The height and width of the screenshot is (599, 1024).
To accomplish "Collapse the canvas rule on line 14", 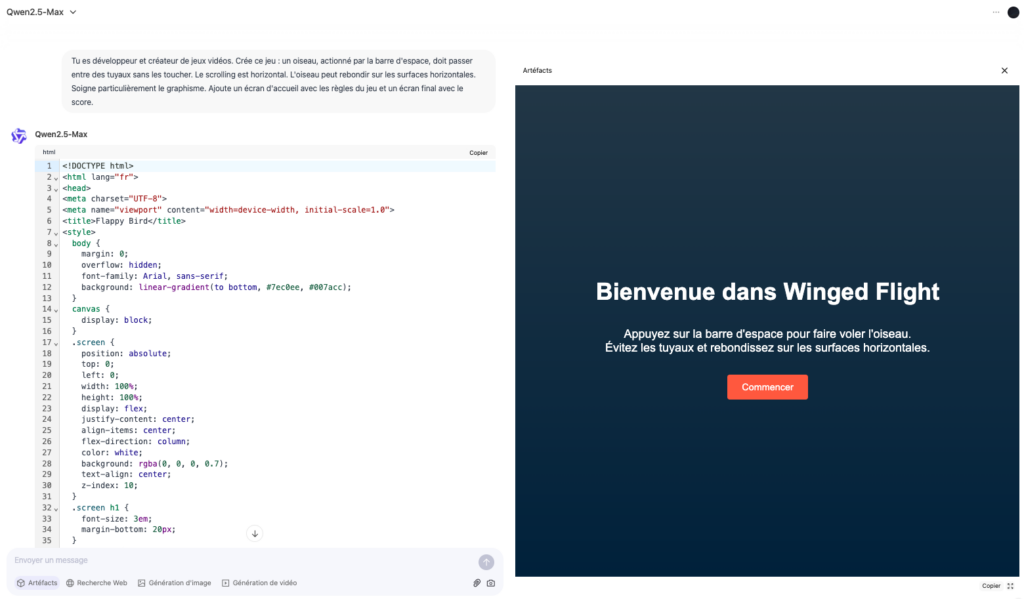I will click(x=56, y=309).
